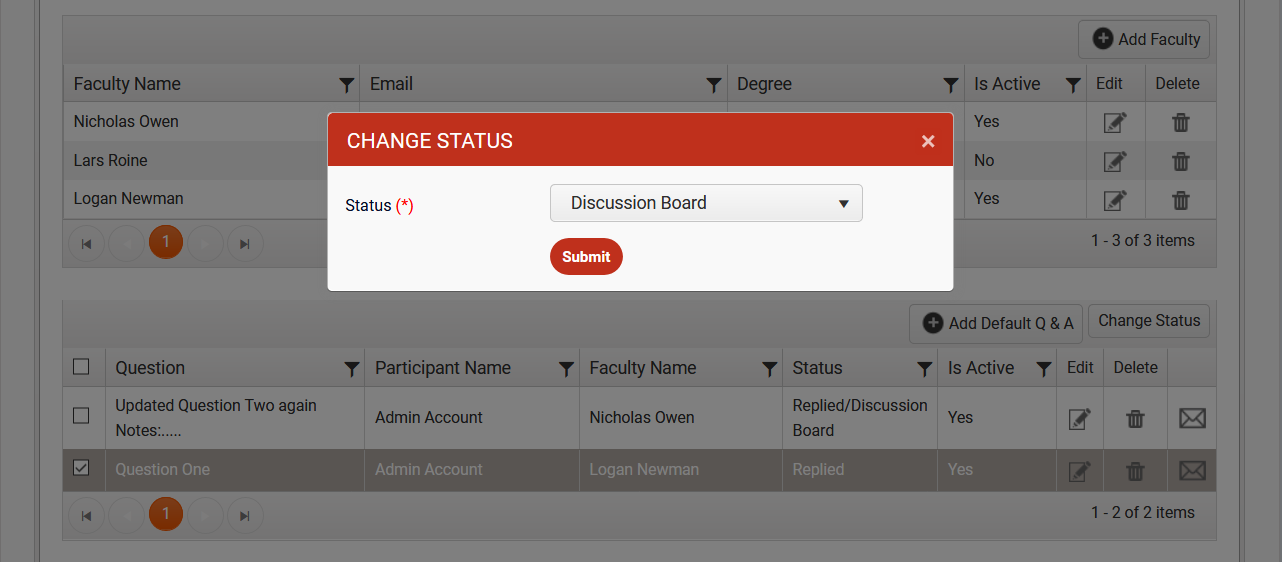The width and height of the screenshot is (1282, 562).
Task: Open the Participant Name filter dropdown
Action: (x=566, y=369)
